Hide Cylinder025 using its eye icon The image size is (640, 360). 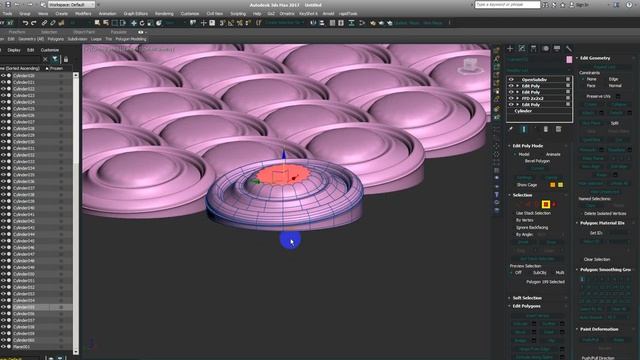(3, 109)
